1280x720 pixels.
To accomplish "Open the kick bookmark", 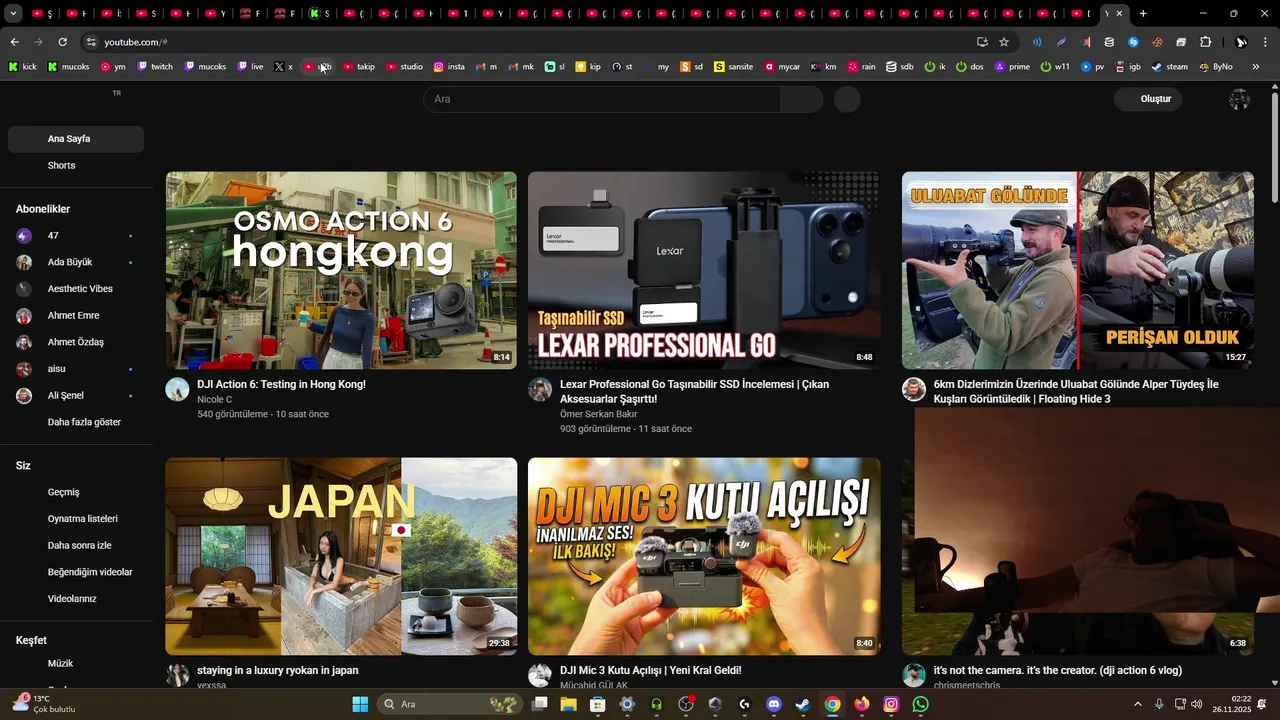I will 22,67.
